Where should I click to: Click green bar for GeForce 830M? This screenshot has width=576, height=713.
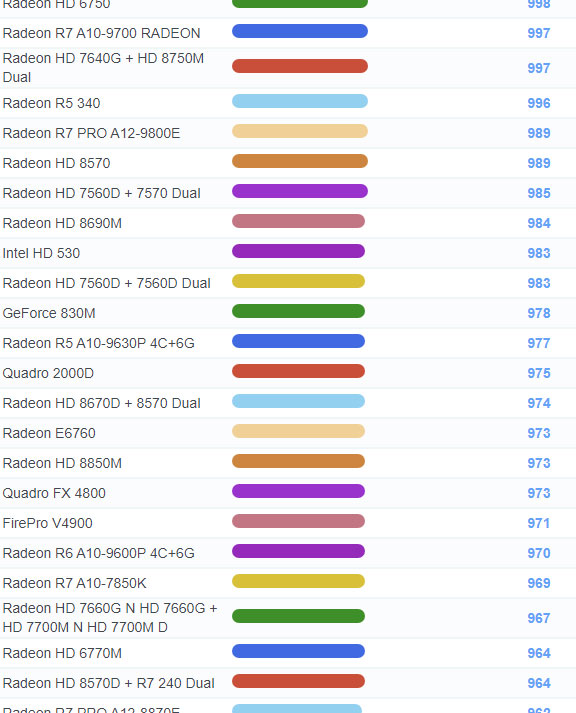(x=298, y=311)
